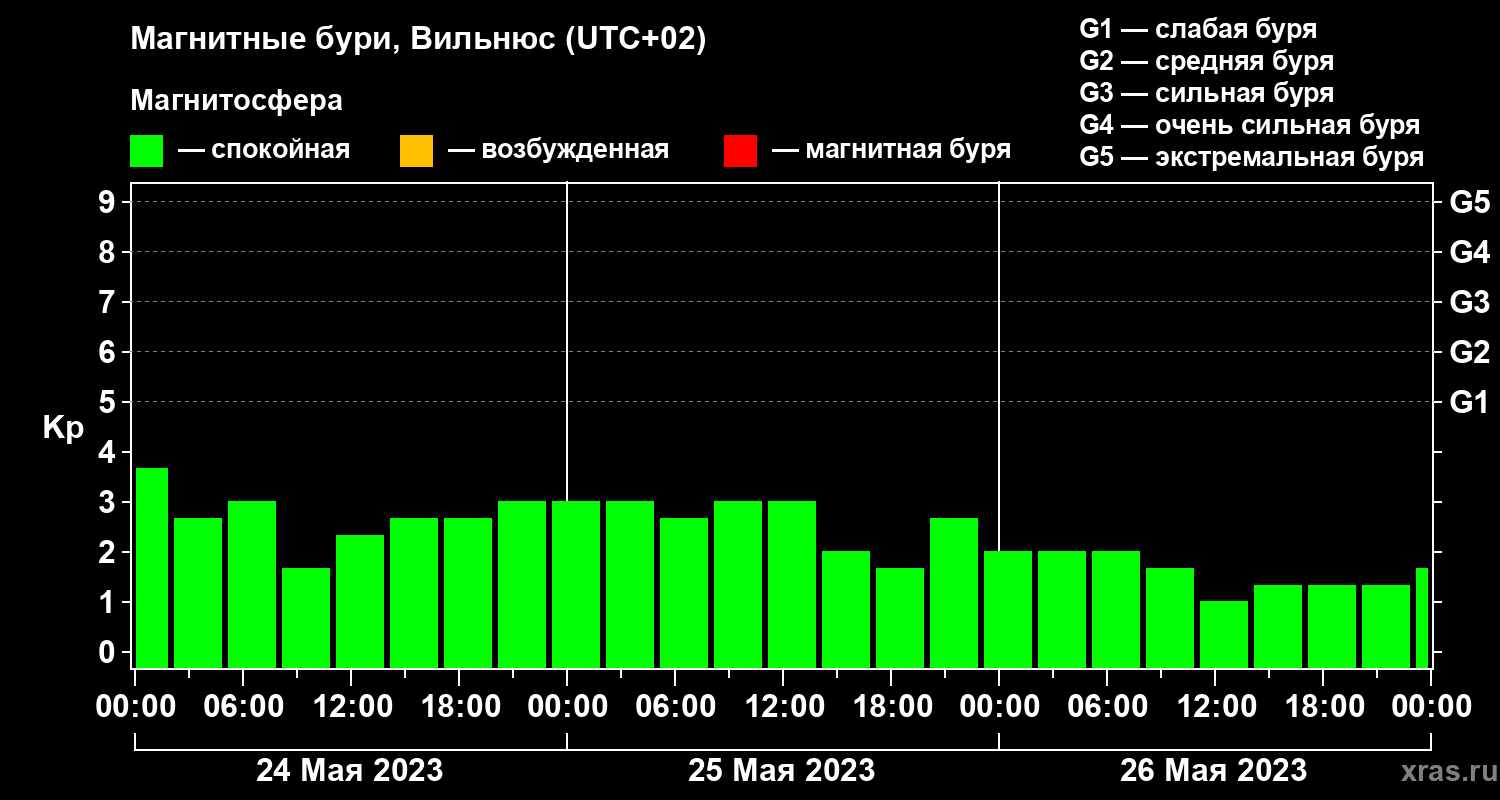Click the G3 tick label on right axis
Image resolution: width=1500 pixels, height=800 pixels.
(1469, 302)
